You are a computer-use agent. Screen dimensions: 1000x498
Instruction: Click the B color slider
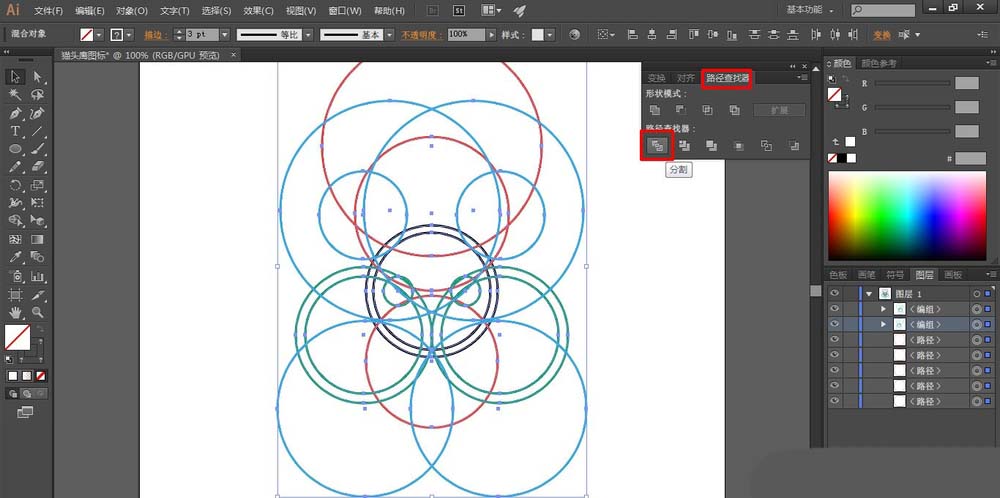click(x=913, y=131)
